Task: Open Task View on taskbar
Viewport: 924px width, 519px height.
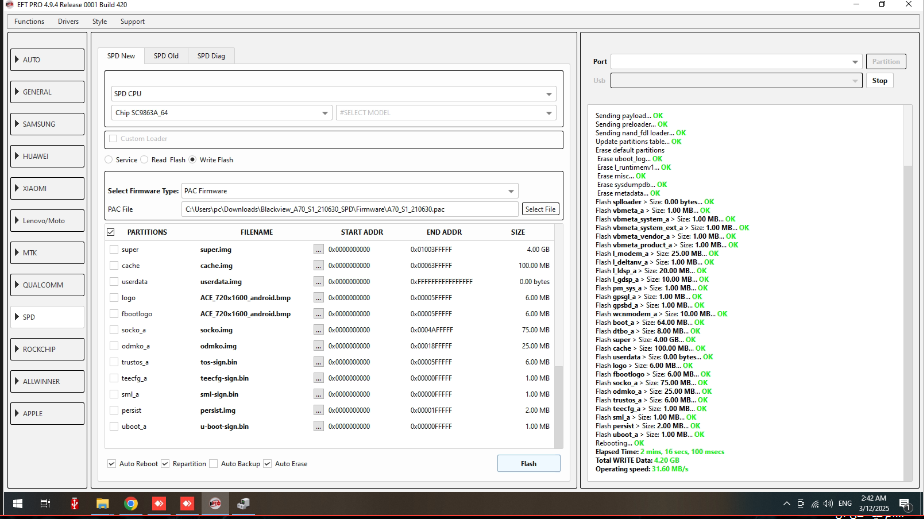Action: click(45, 504)
